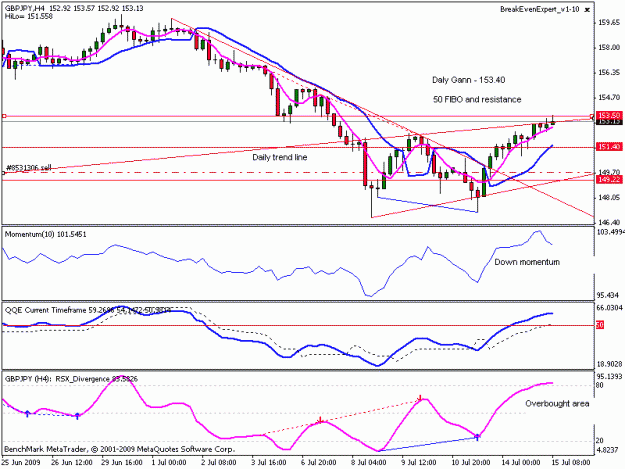Select the 'Daily trend line' text label
This screenshot has height=469, width=625.
(280, 157)
